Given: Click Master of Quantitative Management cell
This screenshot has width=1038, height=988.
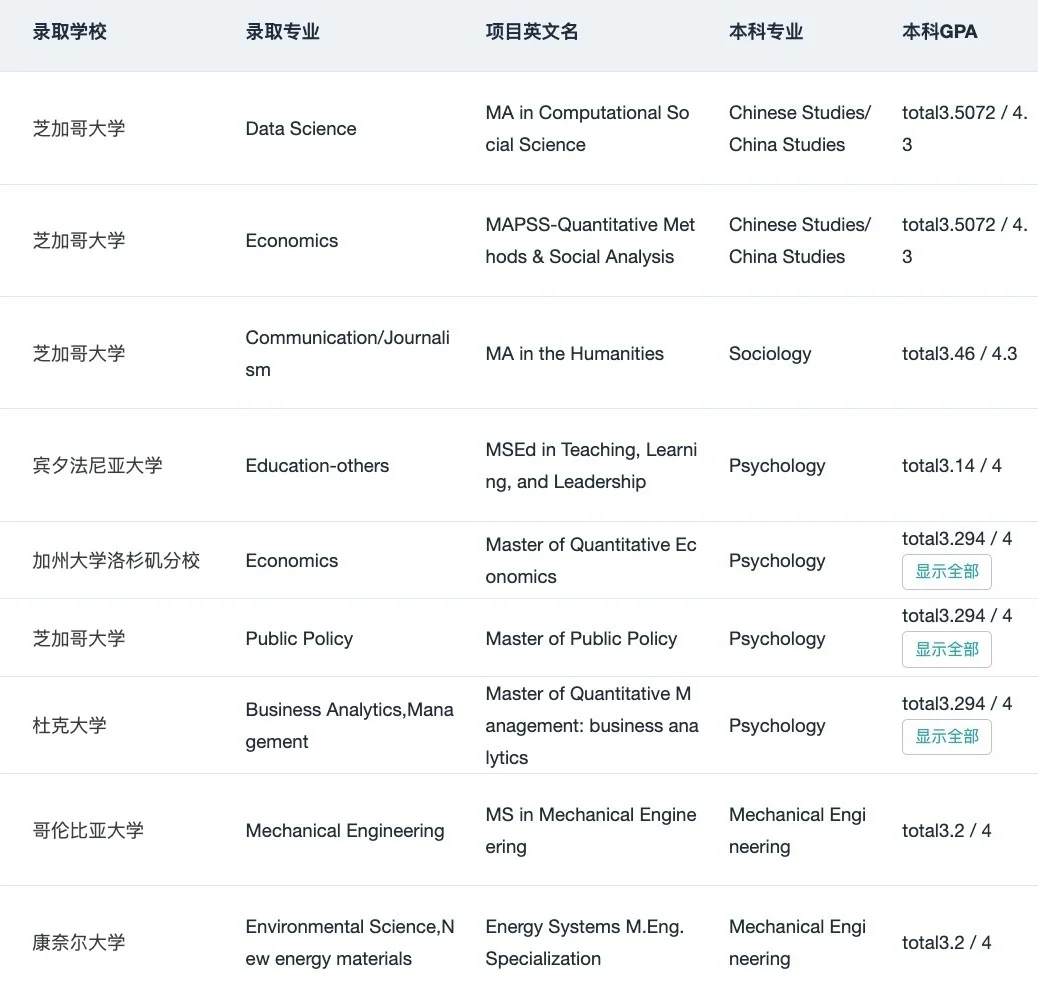Looking at the screenshot, I should [x=592, y=725].
